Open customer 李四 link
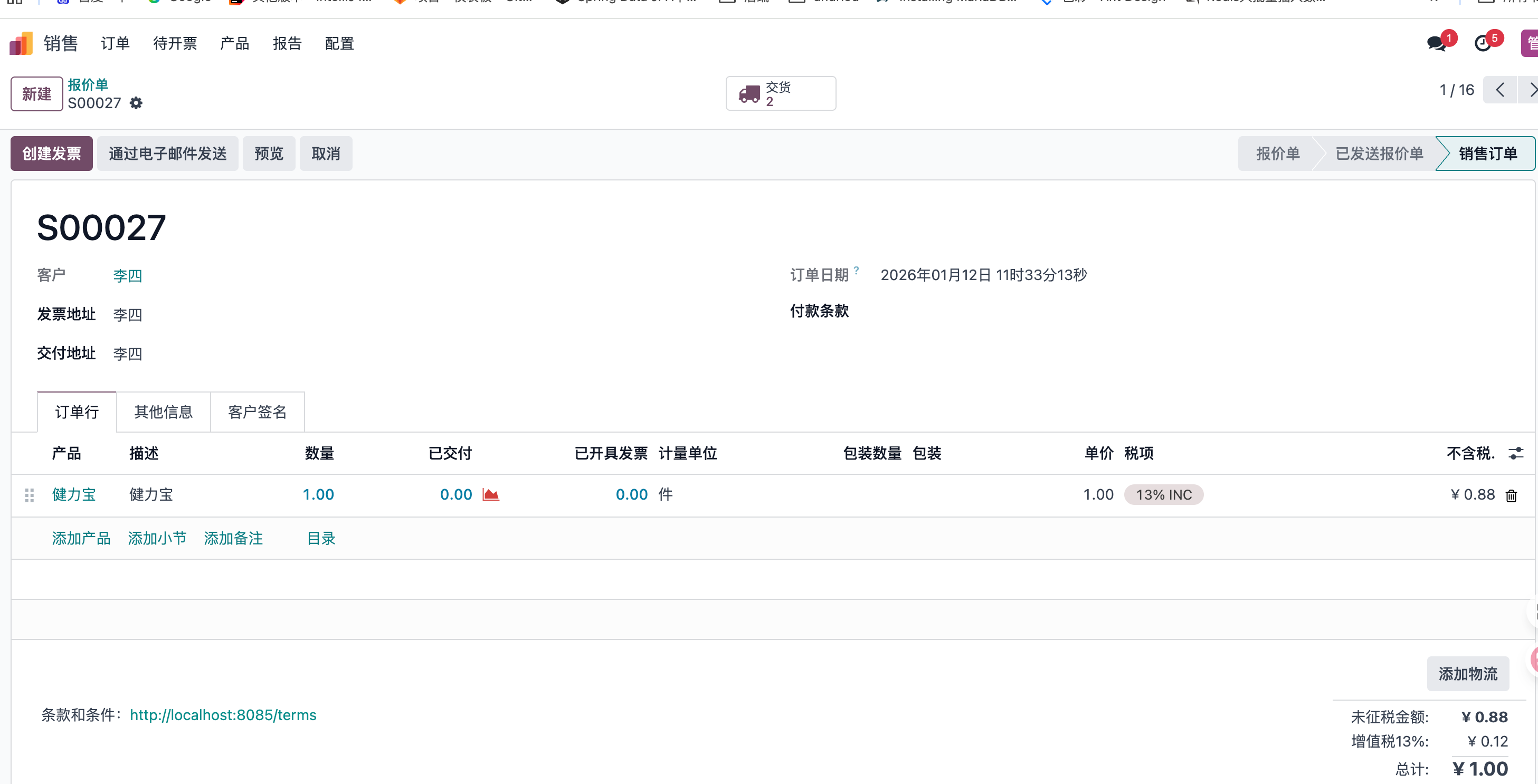1538x784 pixels. click(x=128, y=275)
